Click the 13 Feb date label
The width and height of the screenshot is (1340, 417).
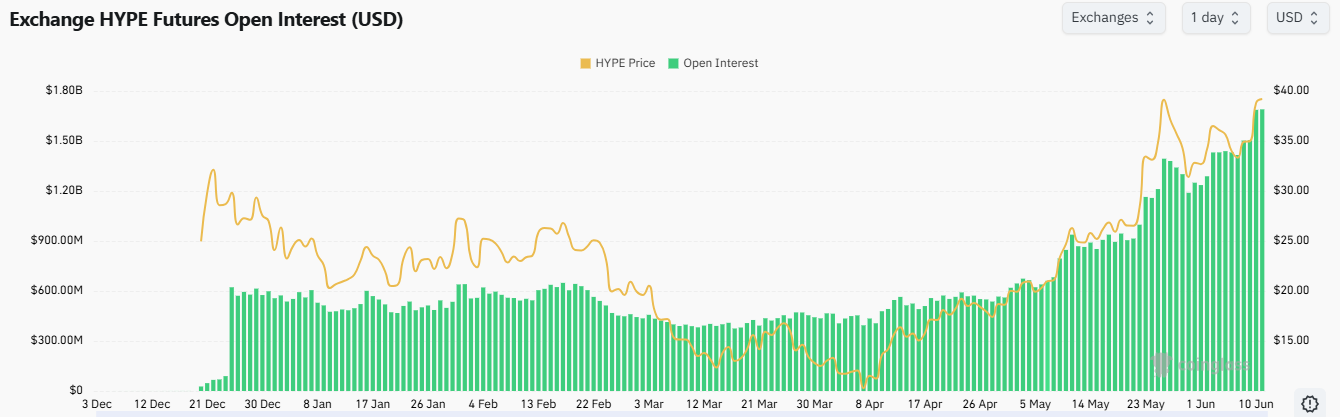pyautogui.click(x=538, y=404)
